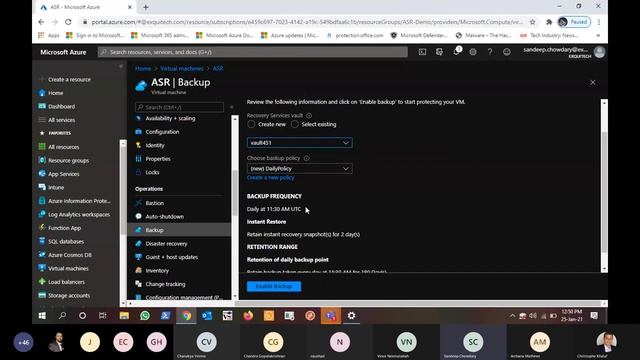Click Create a resource in sidebar

click(x=69, y=80)
